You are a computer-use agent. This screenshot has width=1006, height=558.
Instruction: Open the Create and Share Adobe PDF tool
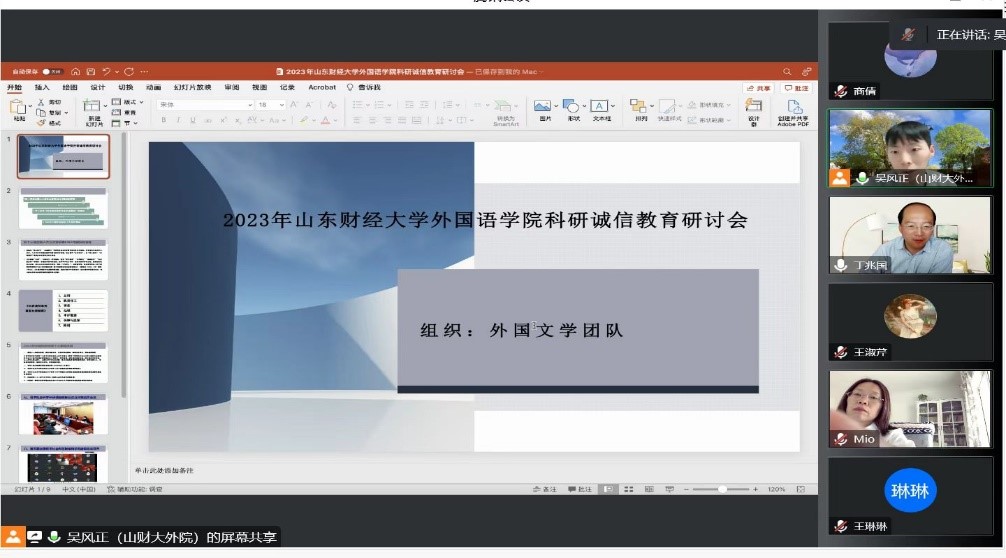(794, 108)
